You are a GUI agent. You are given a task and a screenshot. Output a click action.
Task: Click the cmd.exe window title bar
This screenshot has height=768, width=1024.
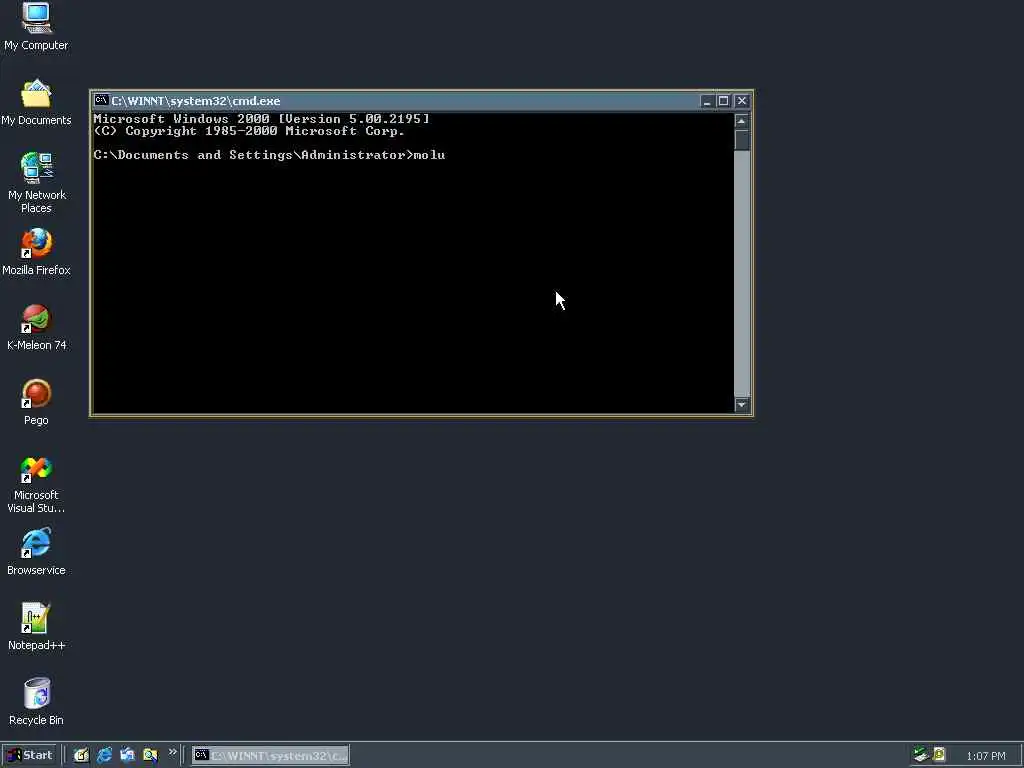click(421, 101)
